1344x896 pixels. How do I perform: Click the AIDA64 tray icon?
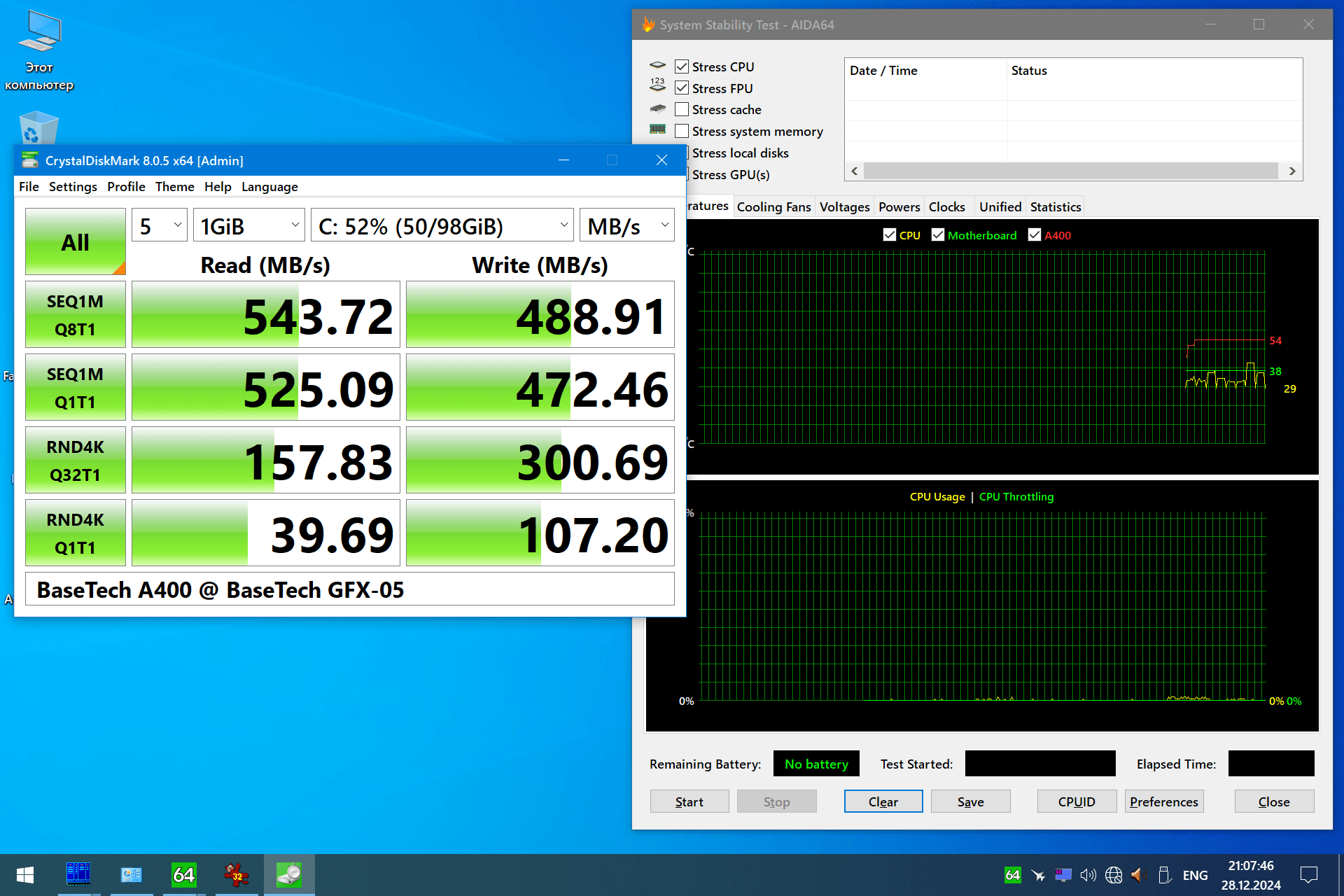click(1012, 875)
